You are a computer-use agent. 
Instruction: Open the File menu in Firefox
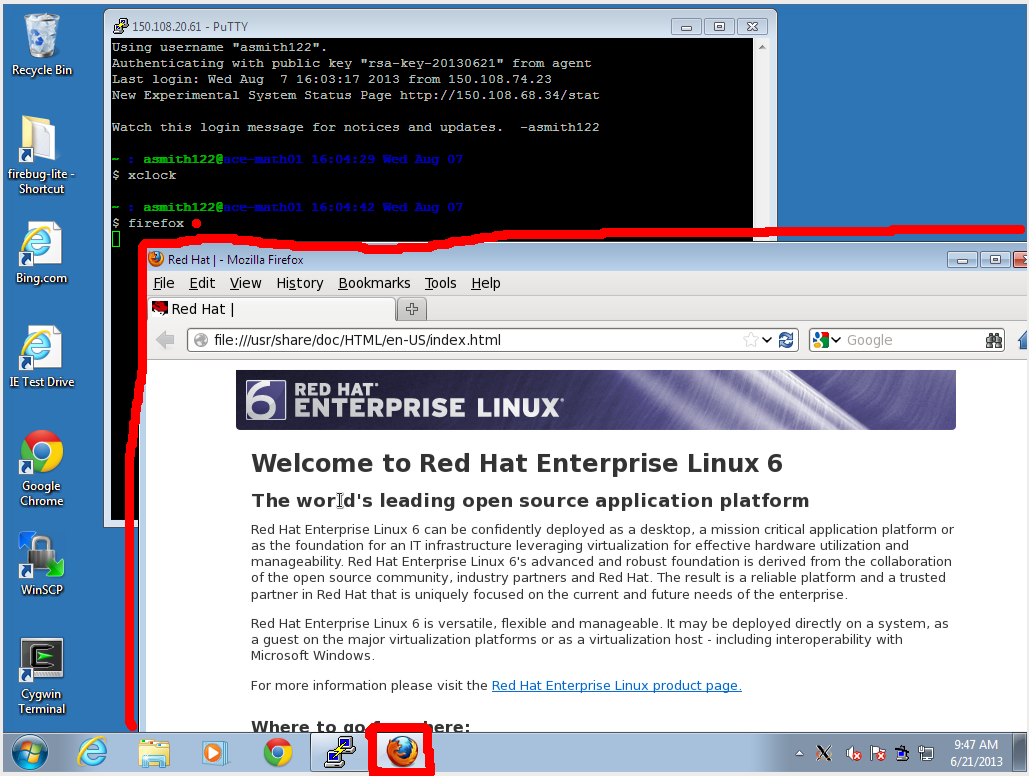point(163,283)
